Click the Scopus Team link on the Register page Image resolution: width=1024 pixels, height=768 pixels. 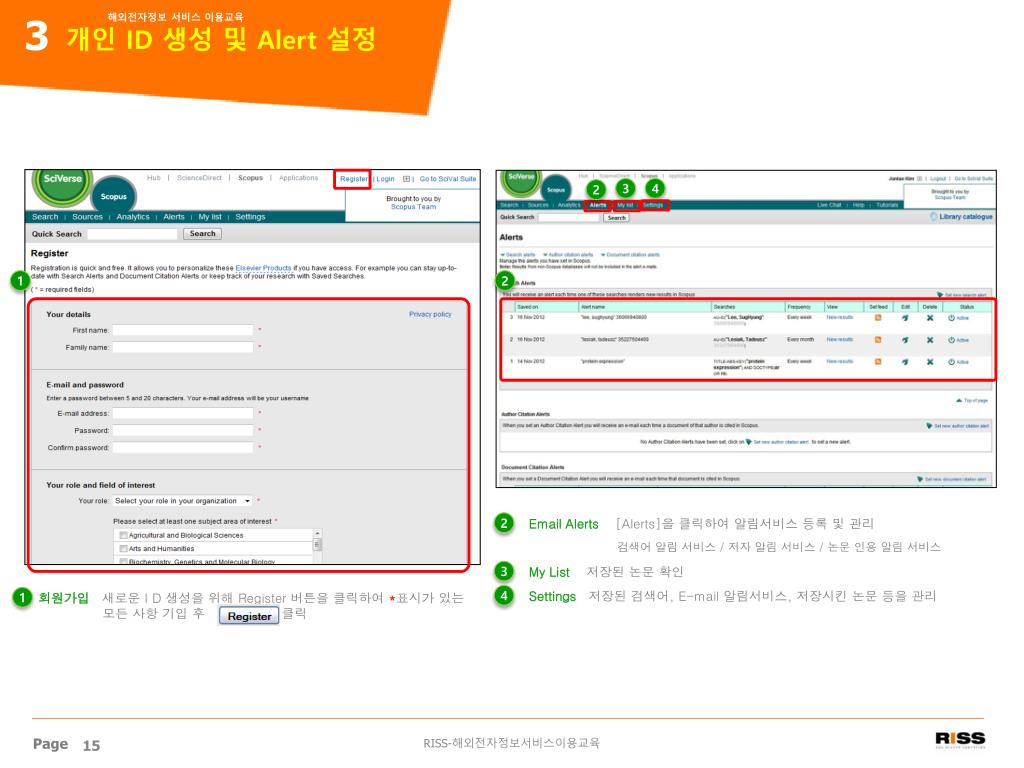click(x=413, y=207)
